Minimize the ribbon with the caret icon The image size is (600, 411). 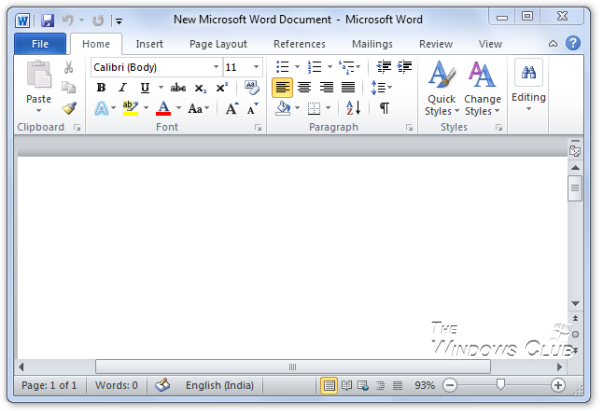coord(553,44)
